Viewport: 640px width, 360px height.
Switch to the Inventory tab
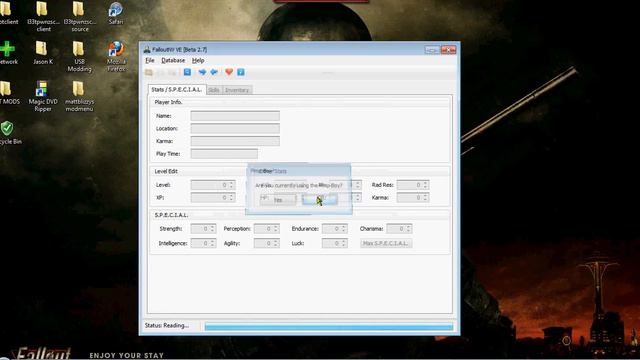point(237,90)
